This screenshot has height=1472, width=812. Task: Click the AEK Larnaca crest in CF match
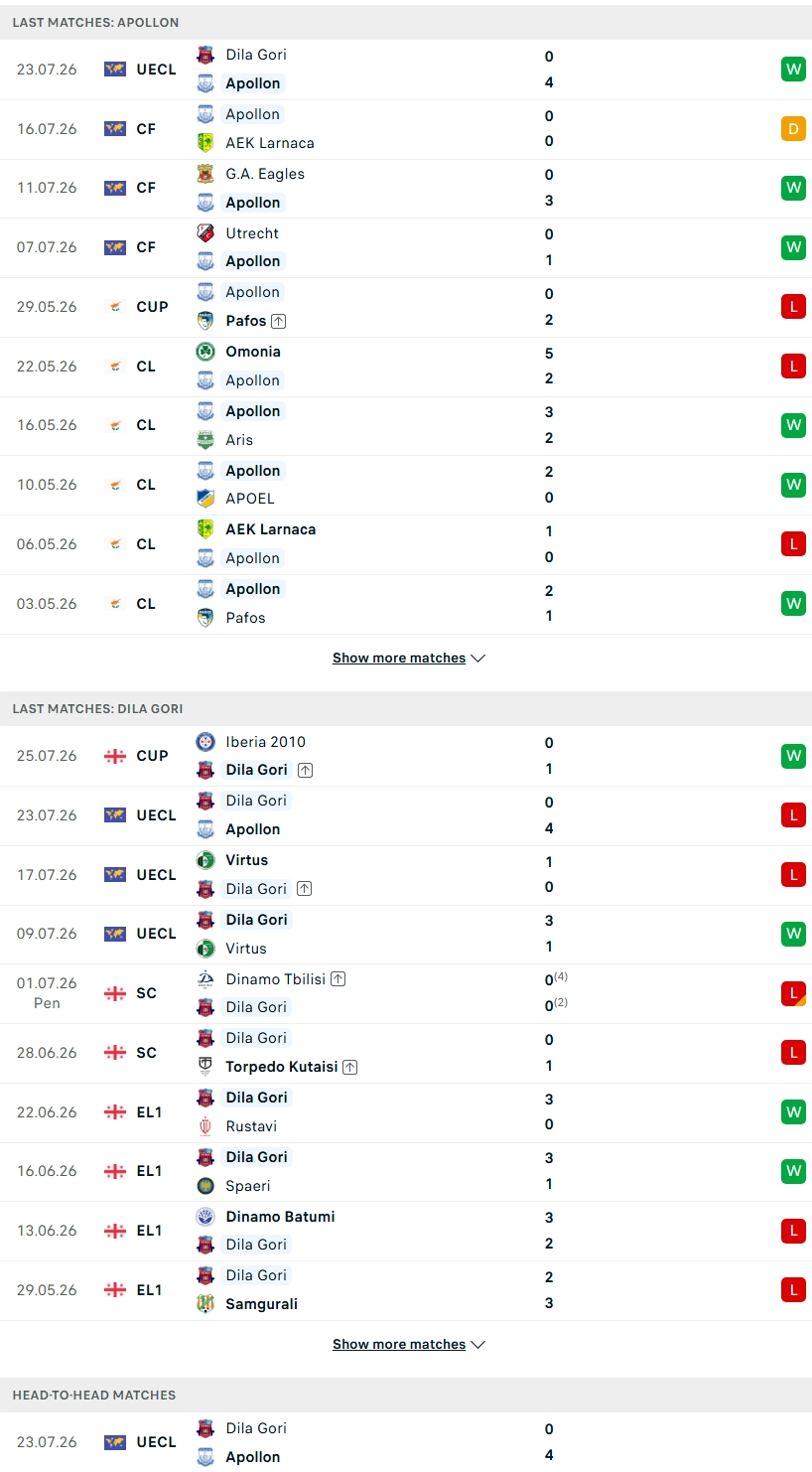205,142
